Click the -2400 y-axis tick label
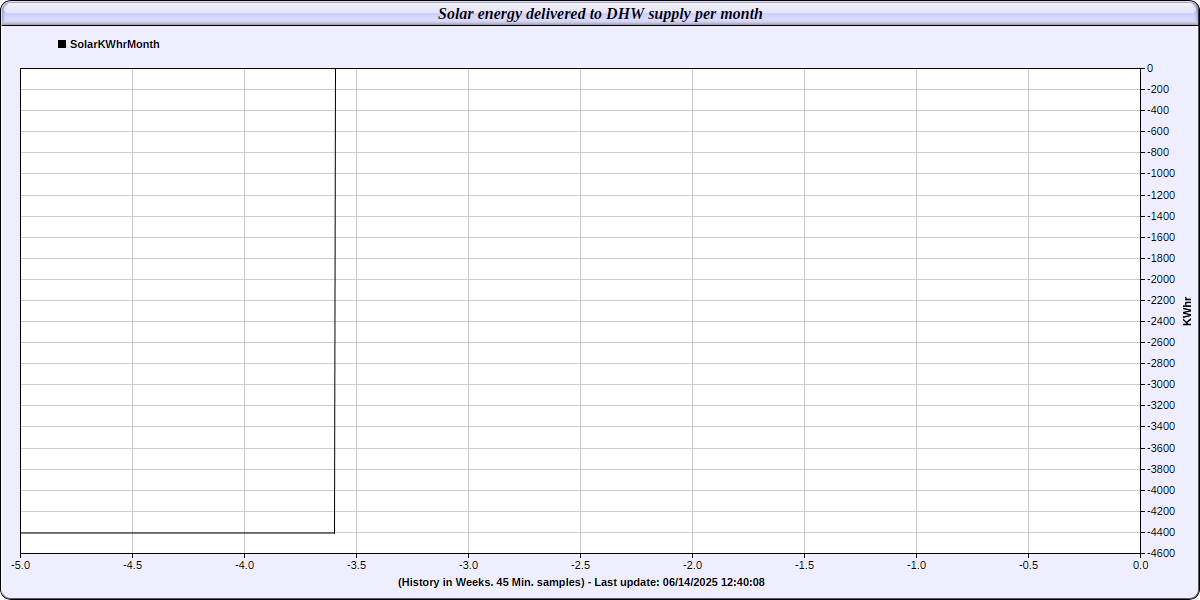 pyautogui.click(x=1161, y=321)
